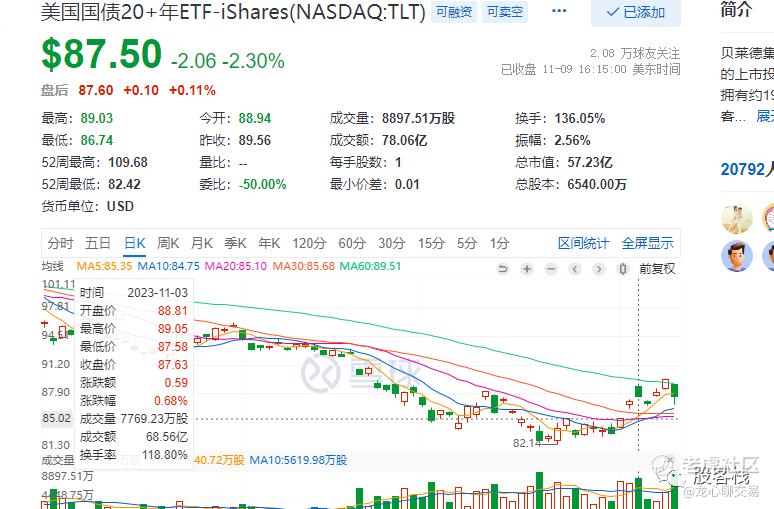Open the 区间统计 range statistics link
The height and width of the screenshot is (509, 774).
pyautogui.click(x=583, y=243)
